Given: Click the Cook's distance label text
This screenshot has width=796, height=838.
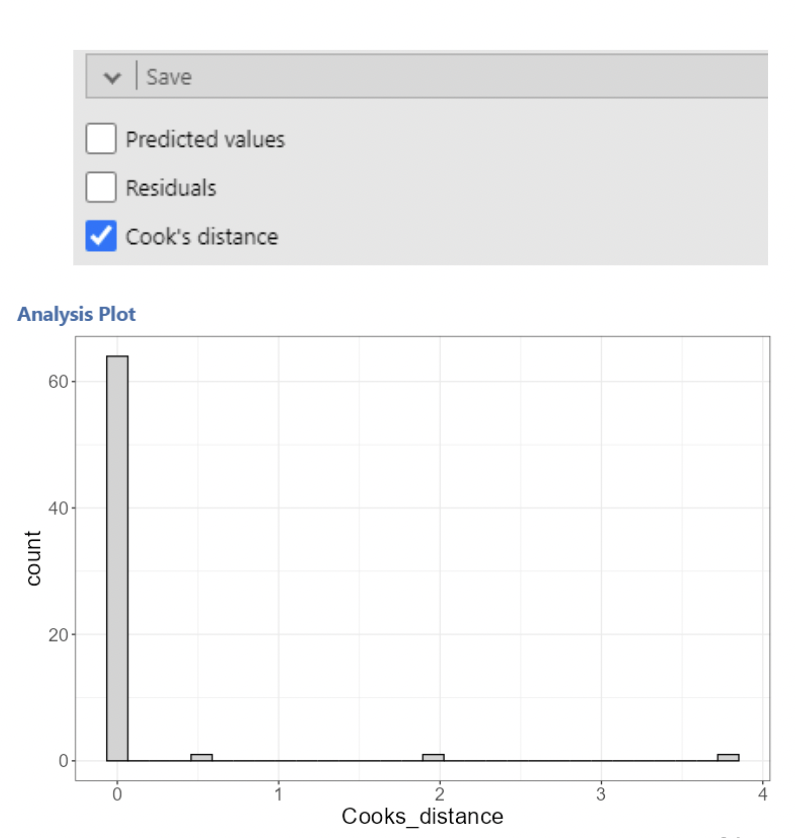Looking at the screenshot, I should point(202,237).
